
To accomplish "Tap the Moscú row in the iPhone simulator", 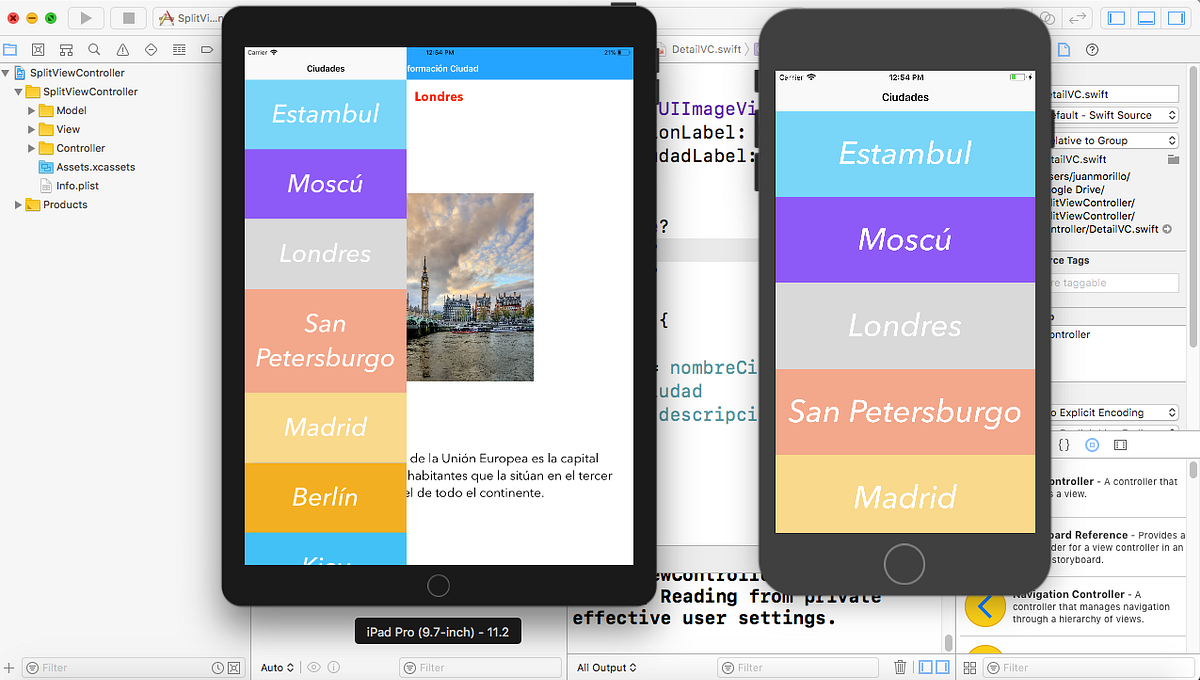I will [x=905, y=239].
